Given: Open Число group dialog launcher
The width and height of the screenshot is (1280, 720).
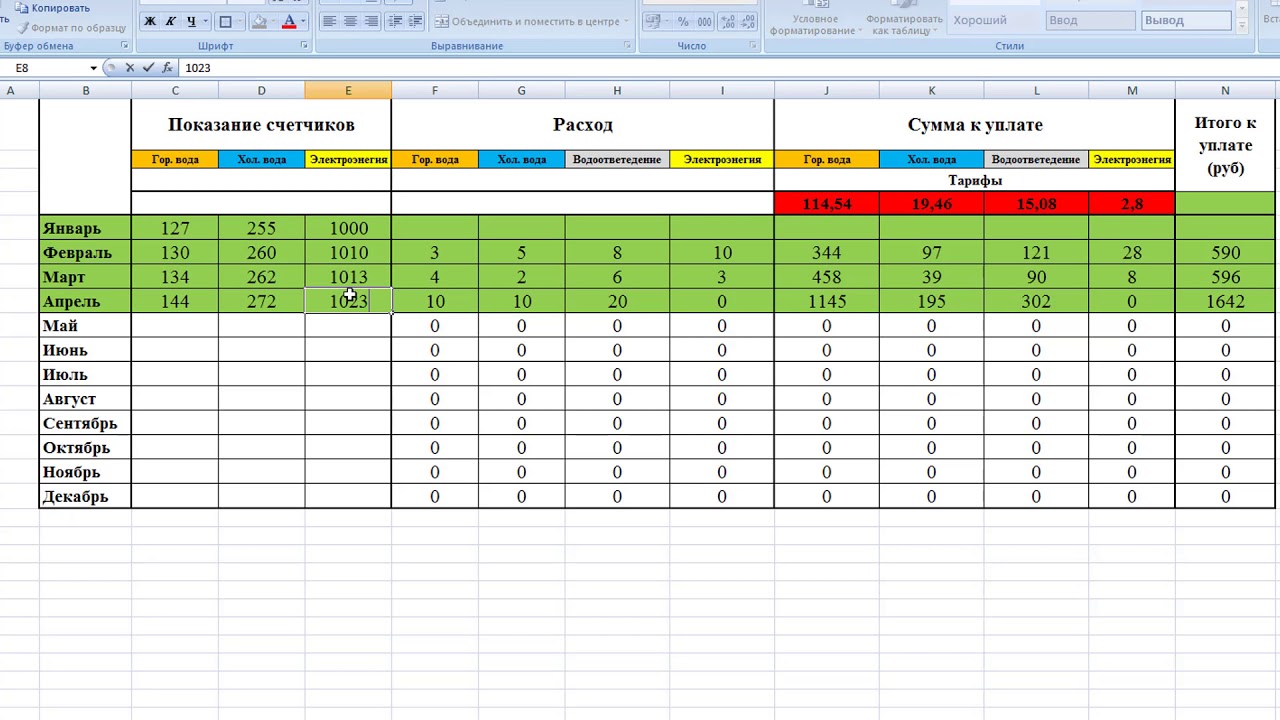Looking at the screenshot, I should (753, 46).
